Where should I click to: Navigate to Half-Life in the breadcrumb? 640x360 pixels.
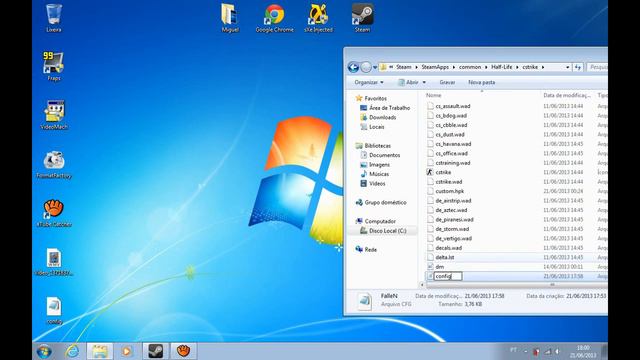click(x=502, y=67)
